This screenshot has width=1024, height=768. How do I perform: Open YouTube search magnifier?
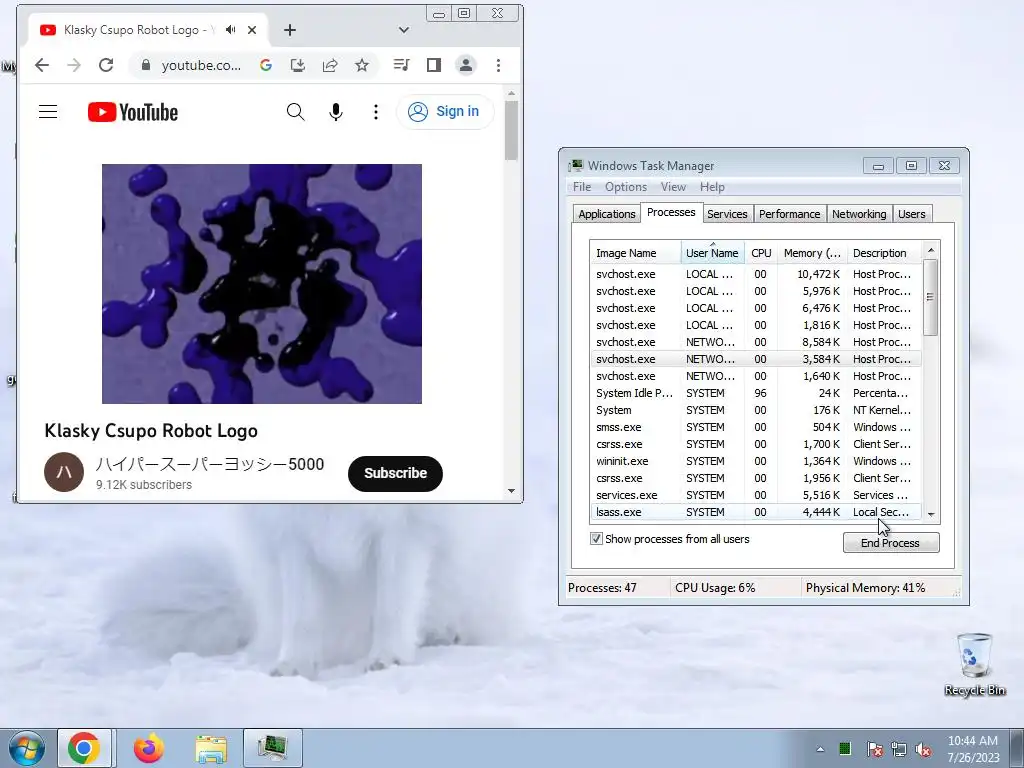pos(296,112)
